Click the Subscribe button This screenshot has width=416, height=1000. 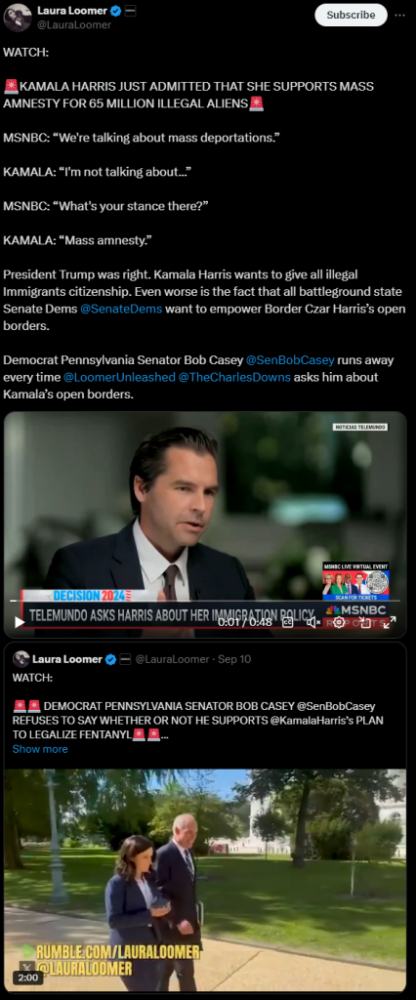click(x=351, y=15)
